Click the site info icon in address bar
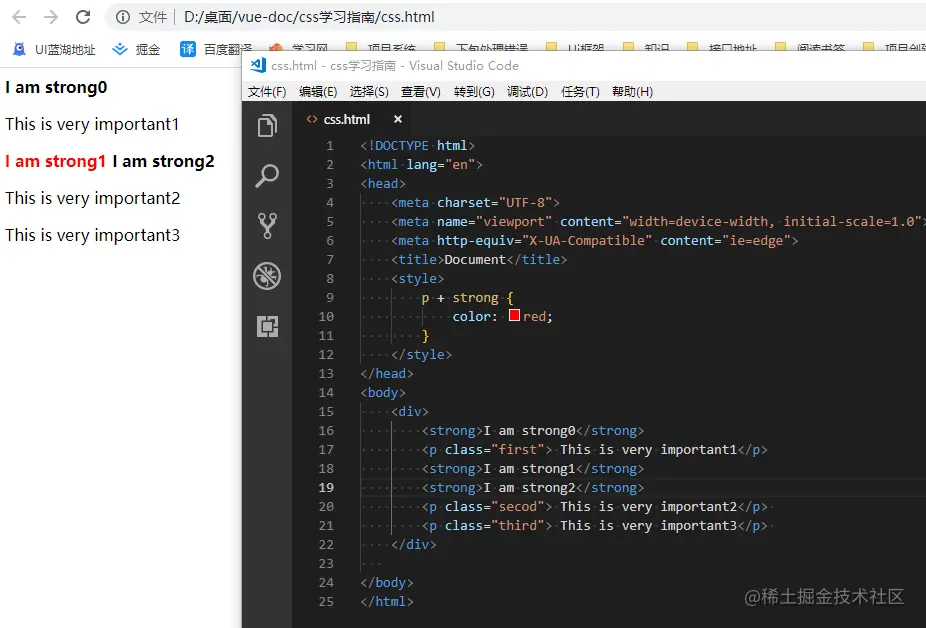926x628 pixels. (123, 17)
